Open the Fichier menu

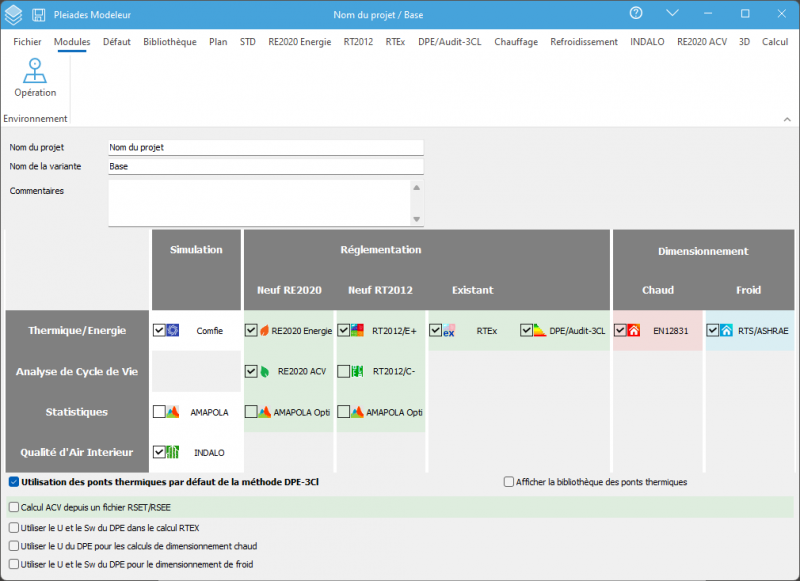pos(27,42)
